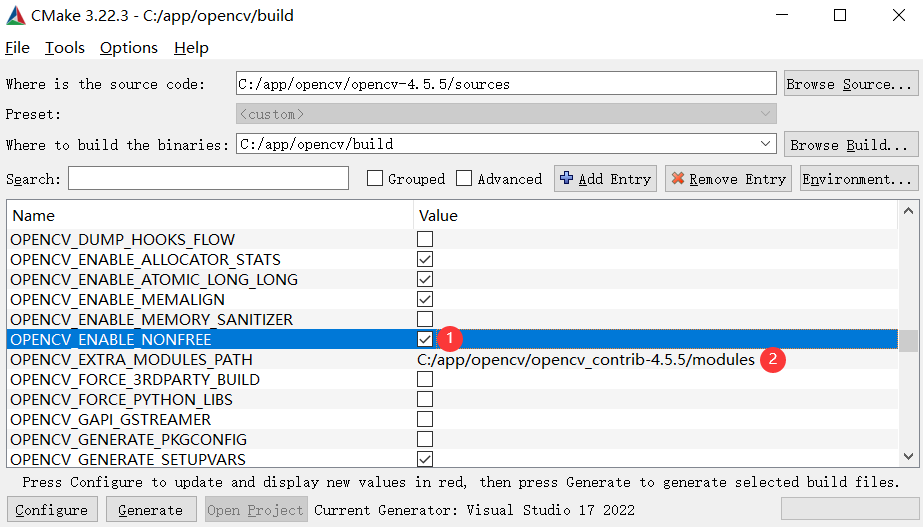This screenshot has width=923, height=527.
Task: Open the Help menu
Action: pos(191,48)
